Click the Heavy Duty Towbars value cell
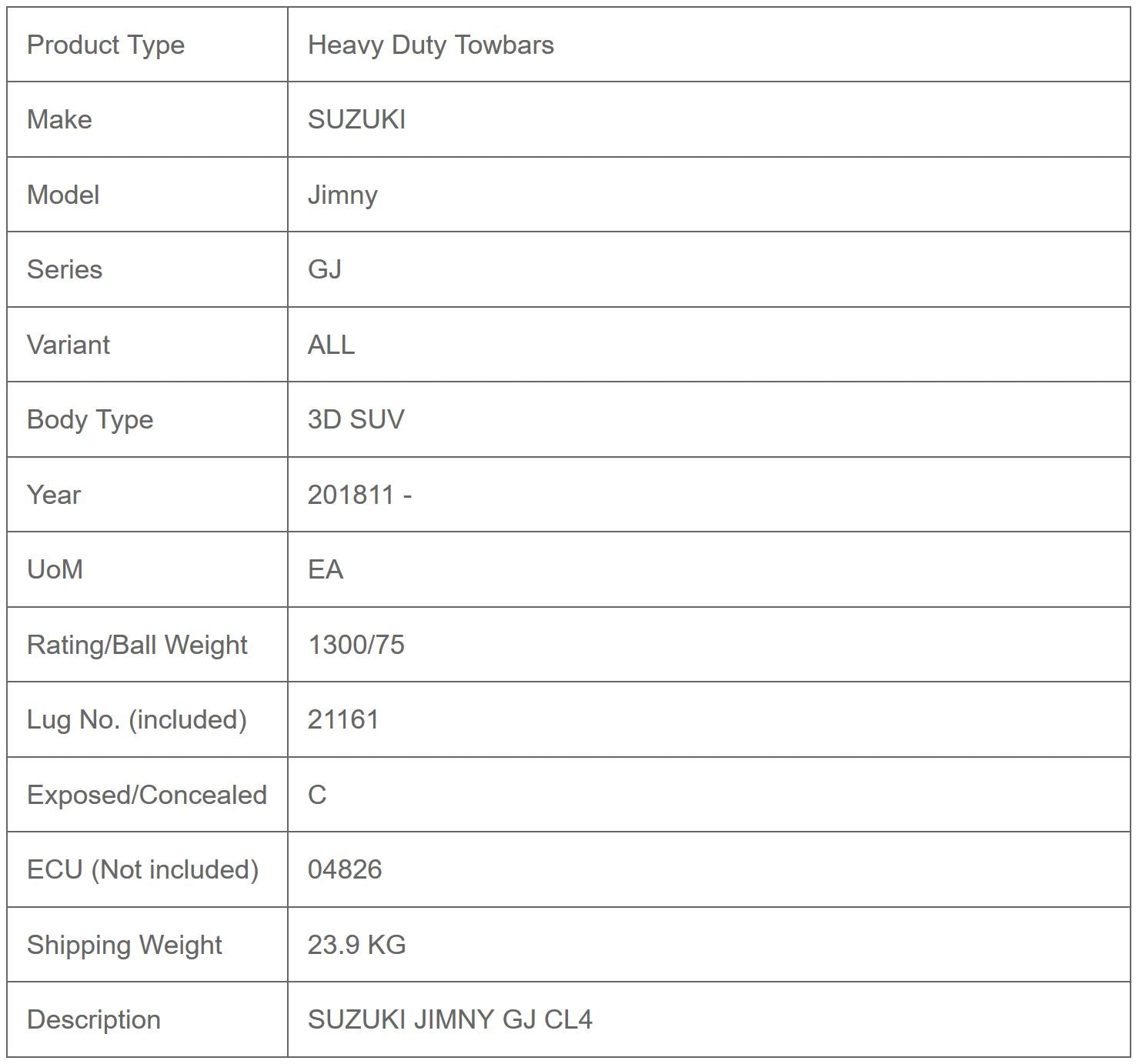The height and width of the screenshot is (1064, 1139). tap(430, 45)
